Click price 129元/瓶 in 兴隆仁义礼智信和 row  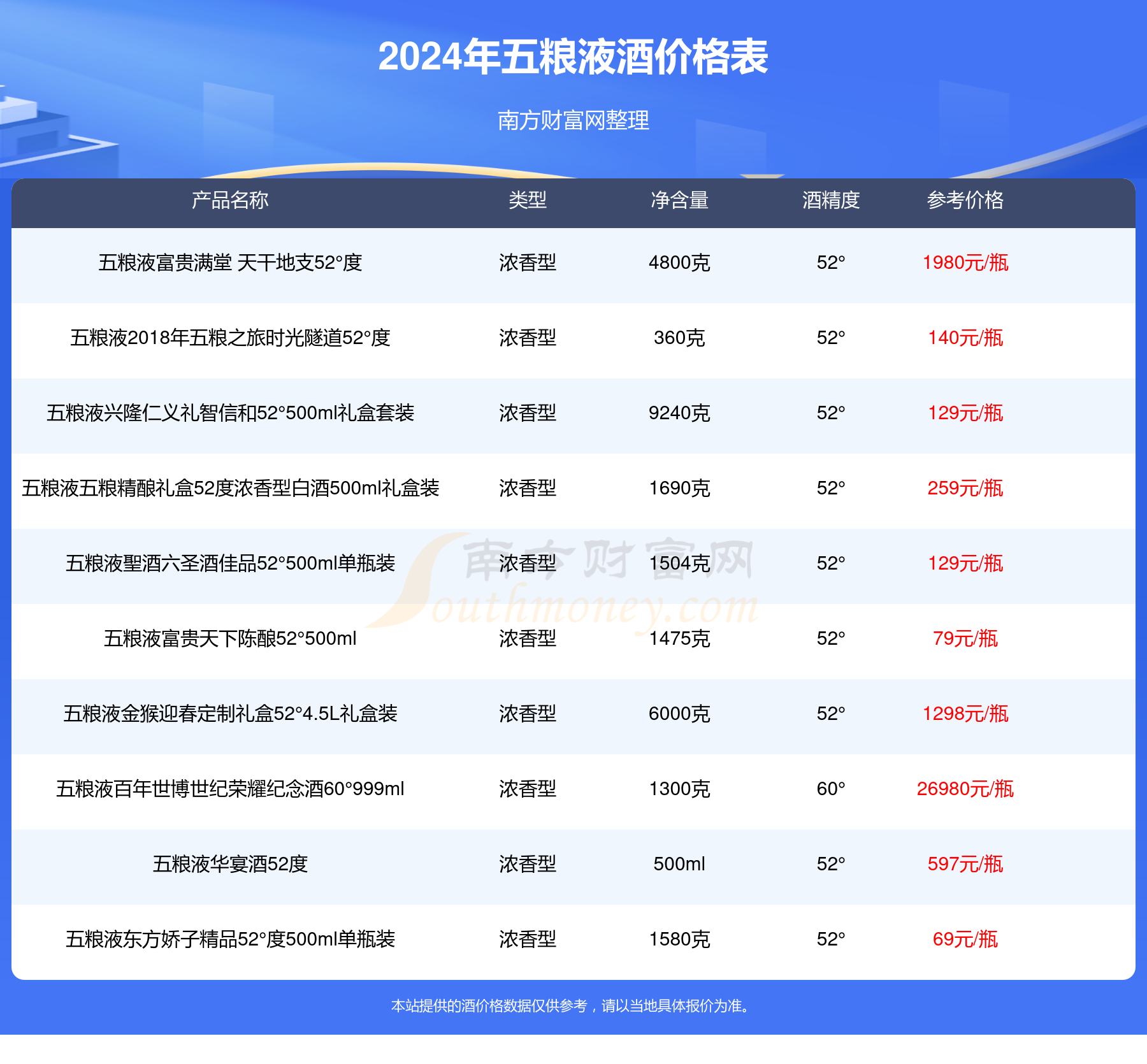point(965,413)
